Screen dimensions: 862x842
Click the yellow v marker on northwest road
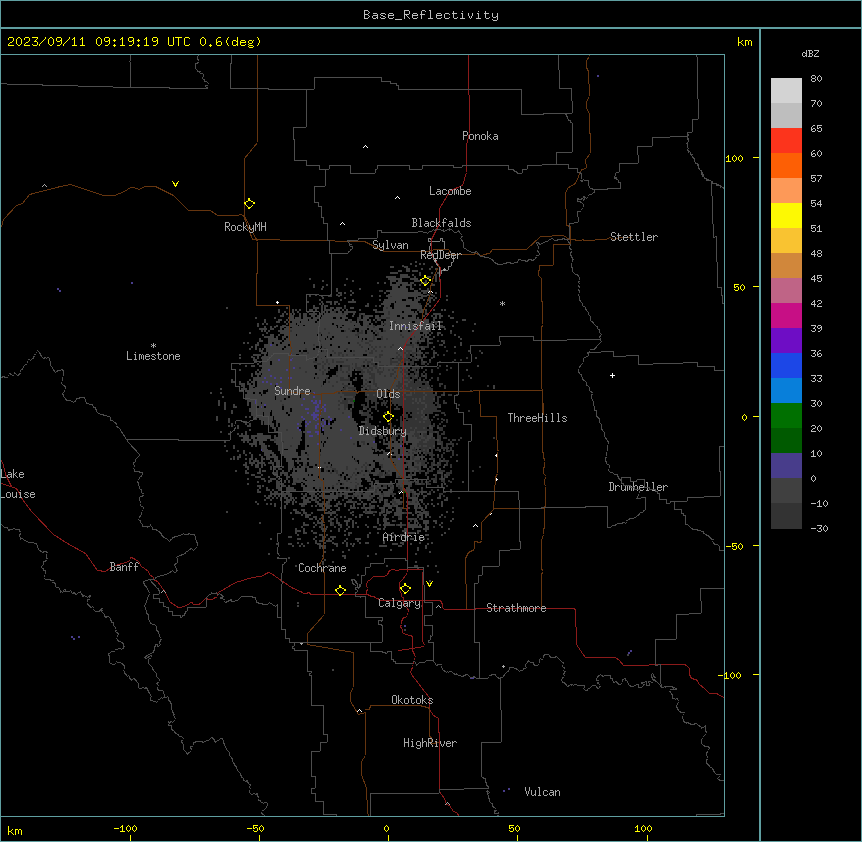[175, 184]
